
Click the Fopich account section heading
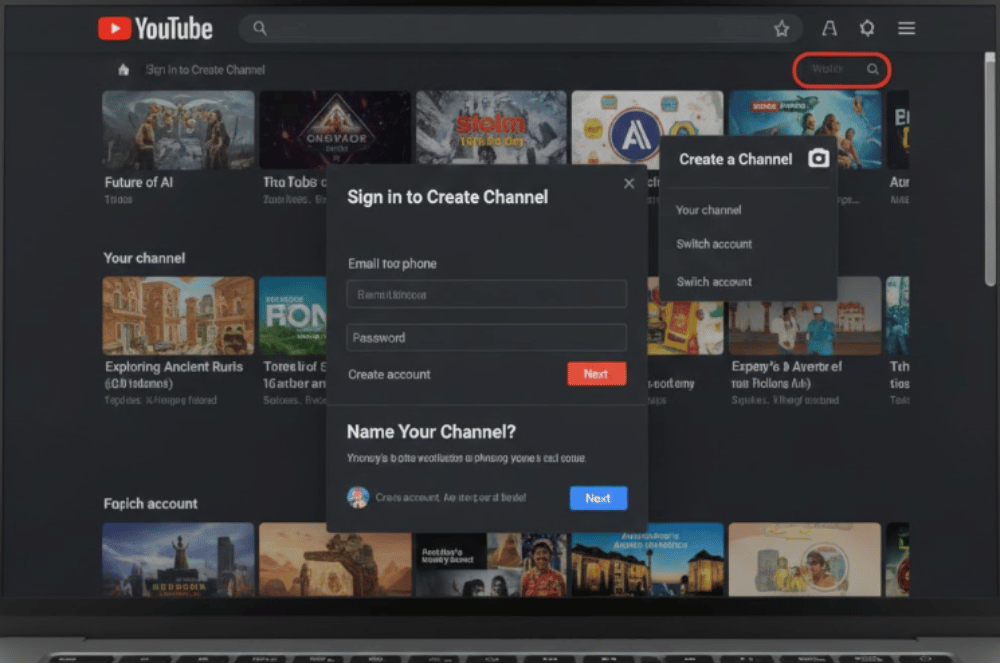click(151, 503)
